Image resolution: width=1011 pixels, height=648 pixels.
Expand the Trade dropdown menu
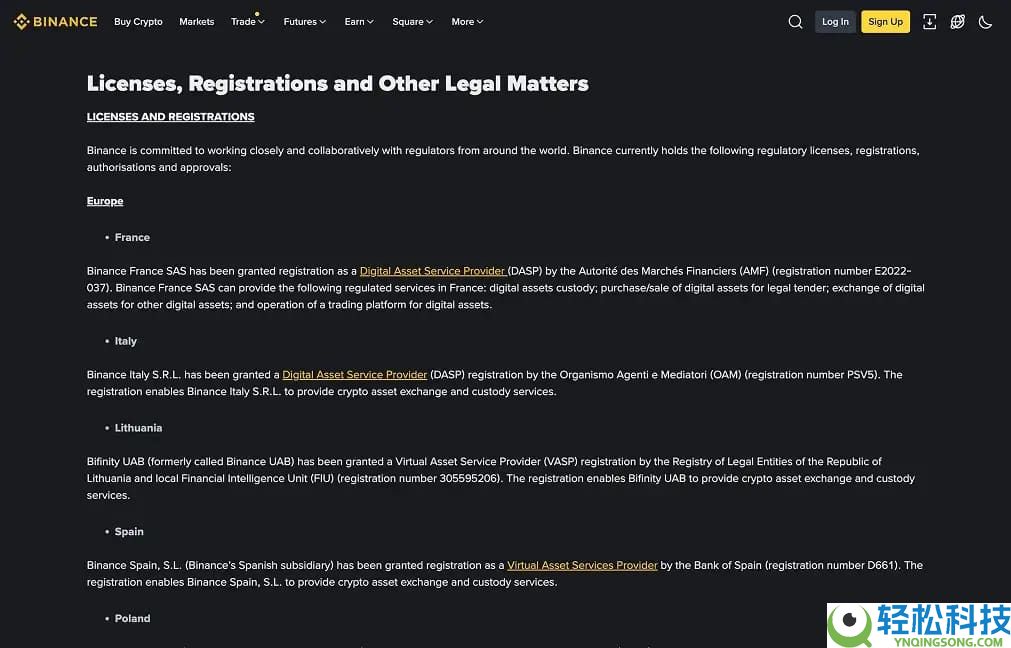pyautogui.click(x=247, y=22)
